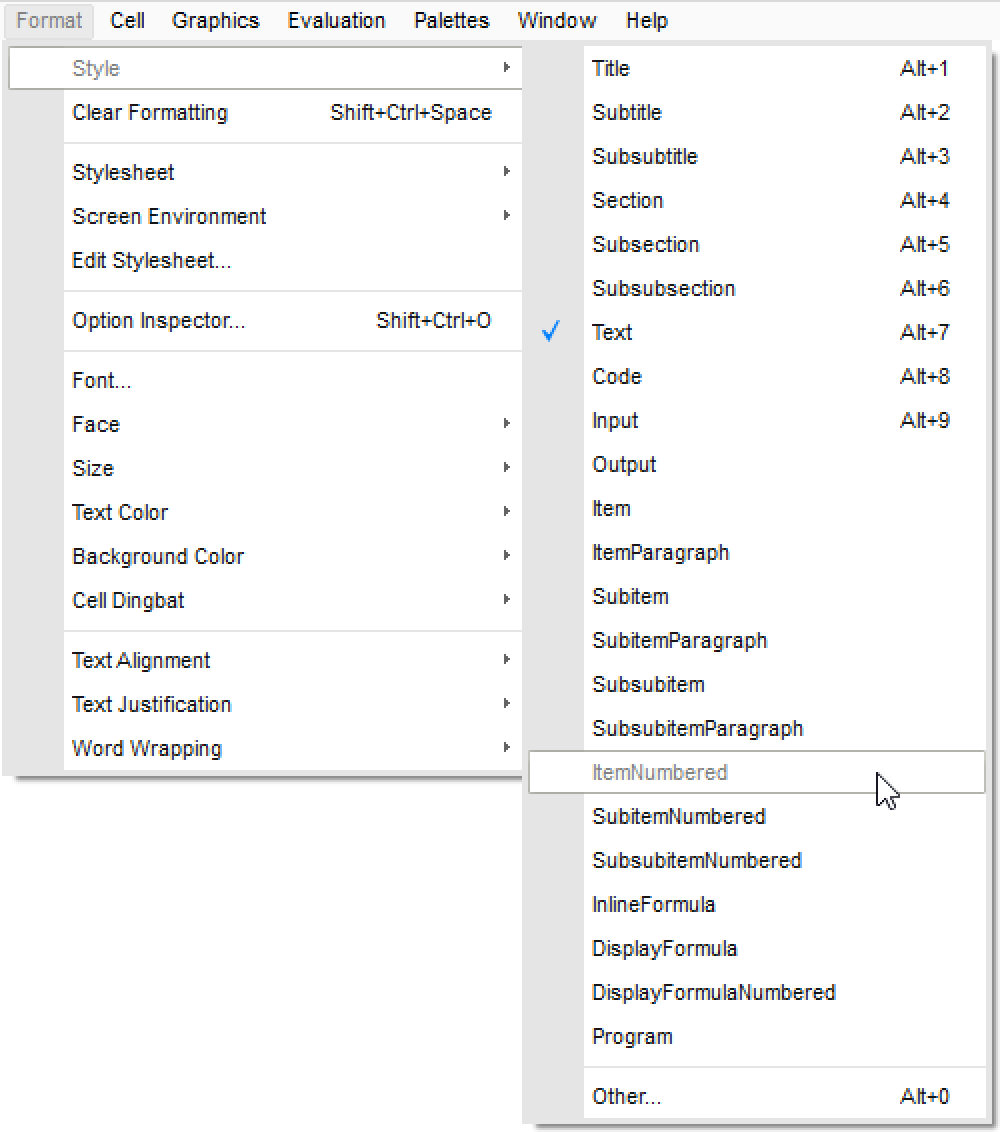Open Edit Stylesheet dialog

pyautogui.click(x=152, y=261)
